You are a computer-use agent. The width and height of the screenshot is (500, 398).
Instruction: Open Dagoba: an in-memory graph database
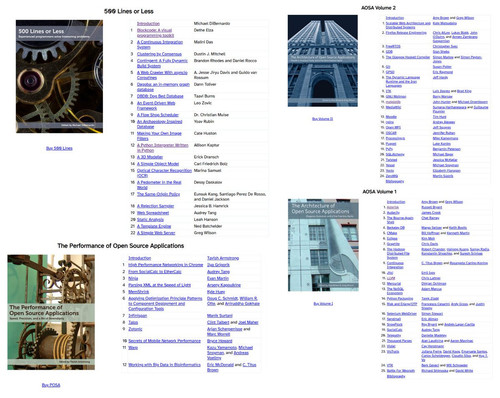[163, 87]
